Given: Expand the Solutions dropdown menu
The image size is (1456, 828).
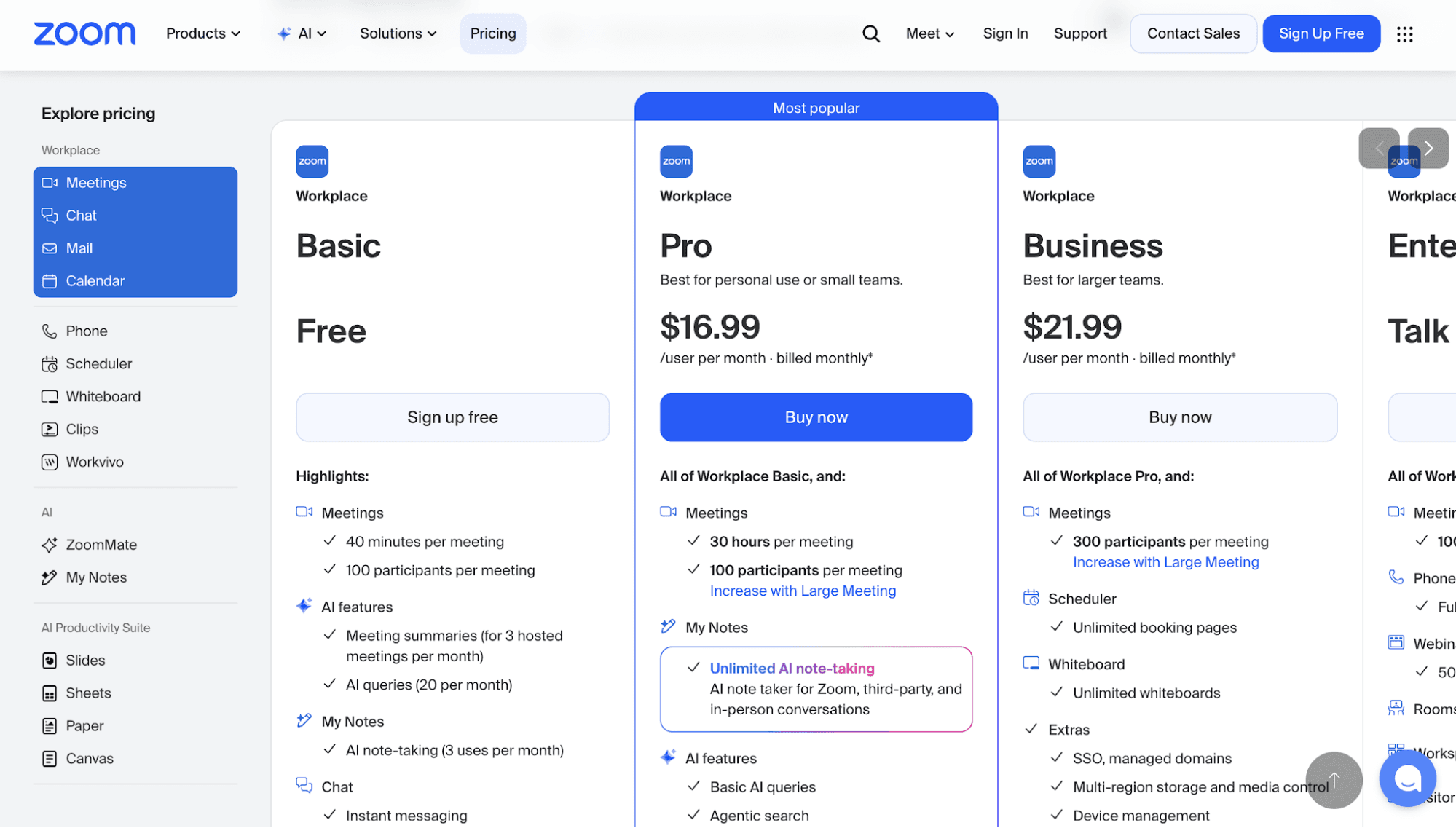Looking at the screenshot, I should (x=398, y=33).
